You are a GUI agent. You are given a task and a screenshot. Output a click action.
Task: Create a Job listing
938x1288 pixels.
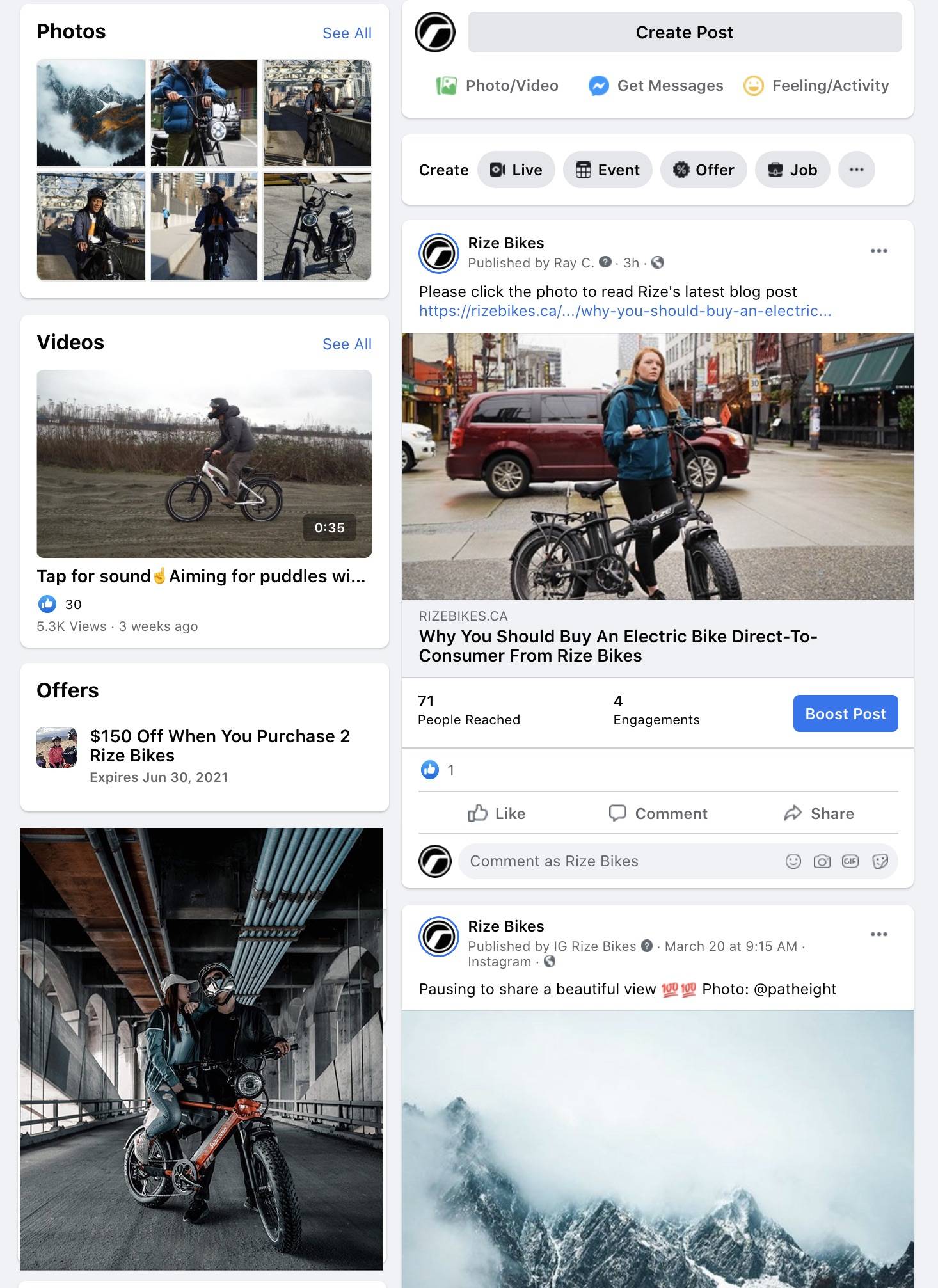coord(792,170)
